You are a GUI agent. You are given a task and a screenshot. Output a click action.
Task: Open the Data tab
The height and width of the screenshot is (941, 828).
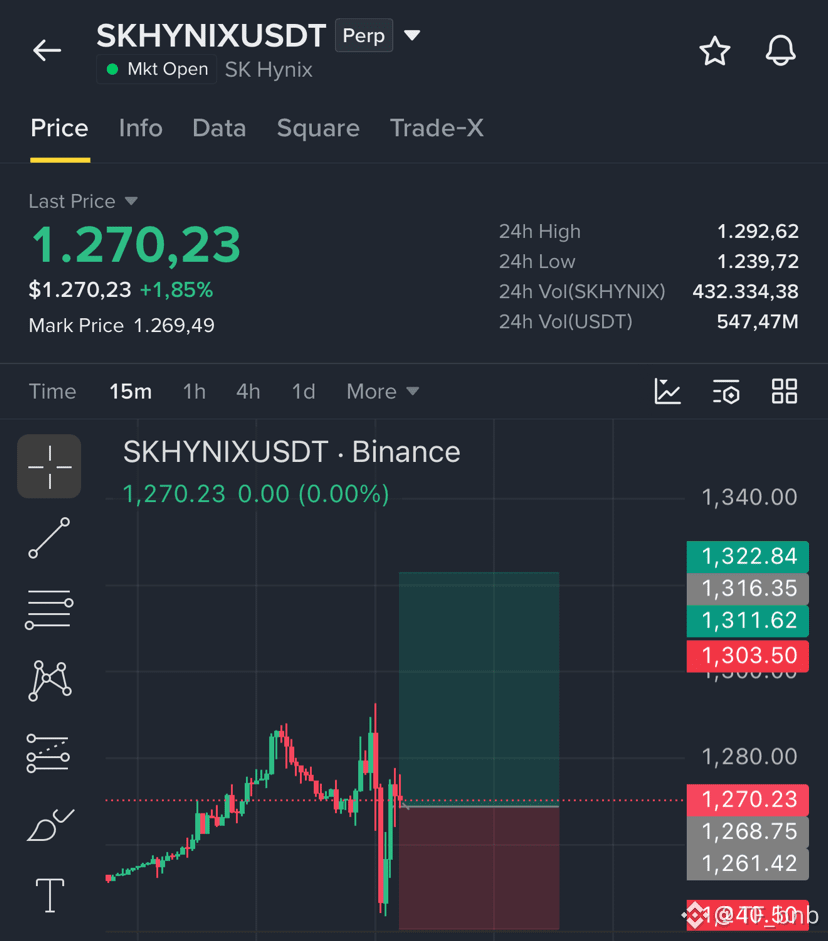(x=219, y=128)
